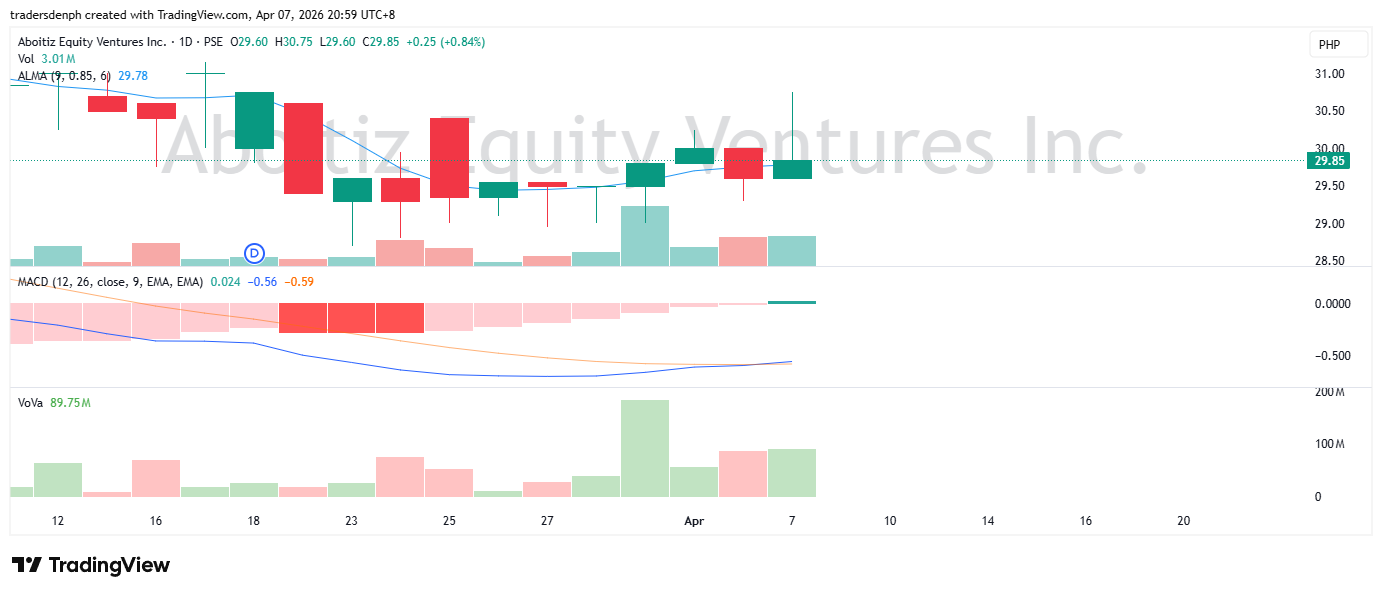Image resolution: width=1382 pixels, height=595 pixels.
Task: Click the 200 M VoVa scale label
Action: pos(1329,392)
